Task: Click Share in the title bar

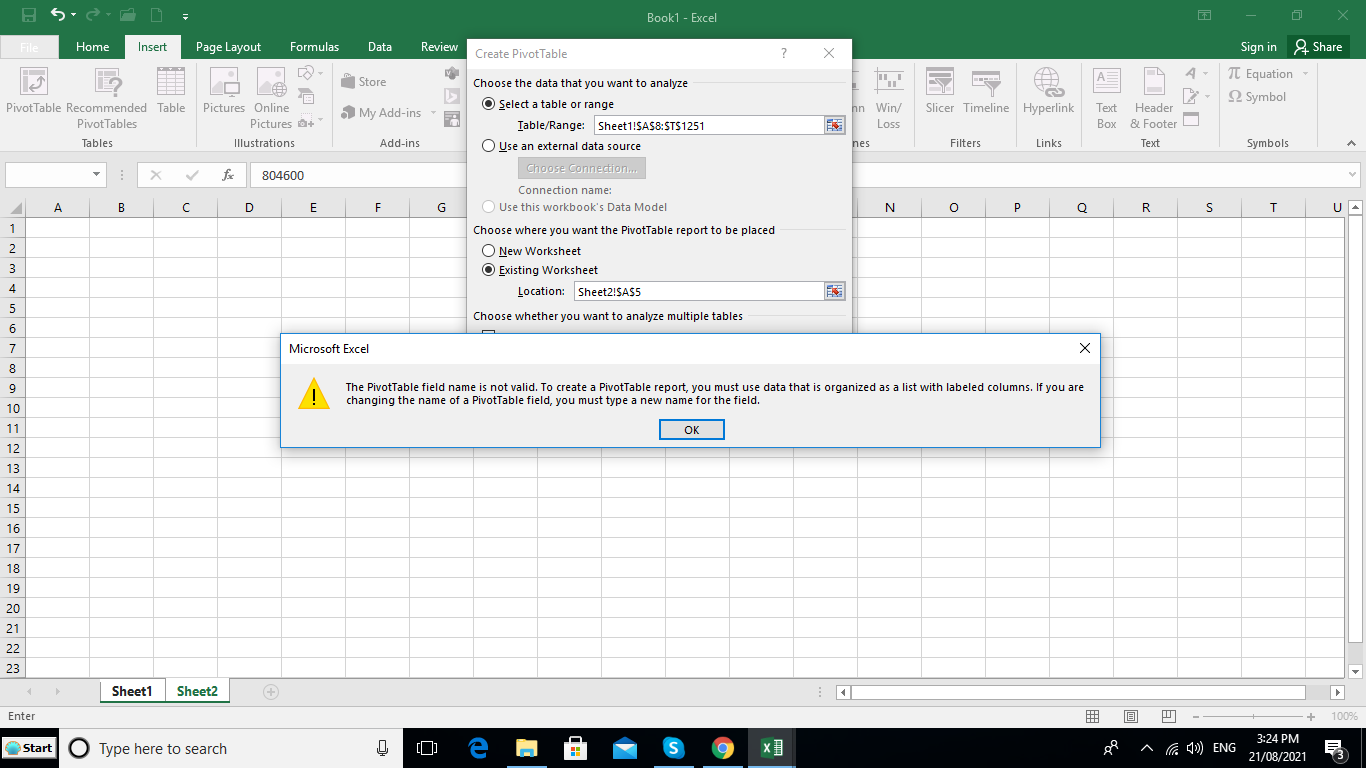Action: [x=1317, y=47]
